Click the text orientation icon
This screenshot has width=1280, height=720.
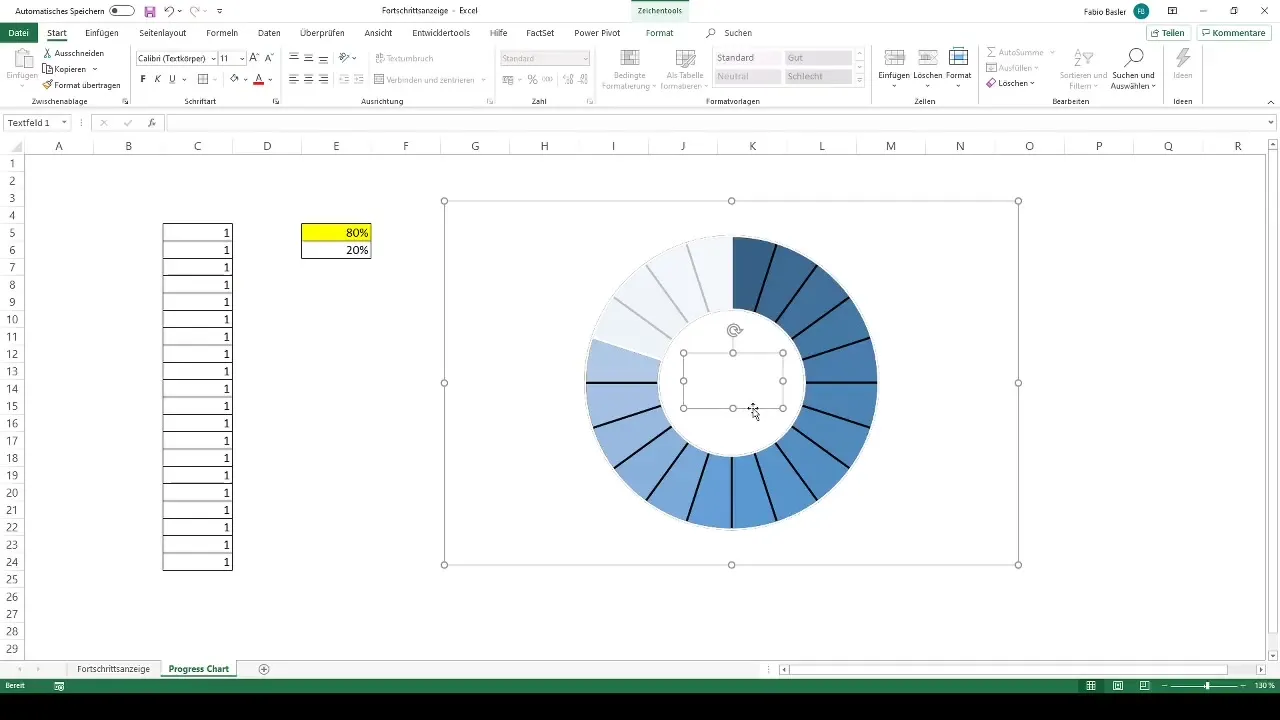coord(345,58)
